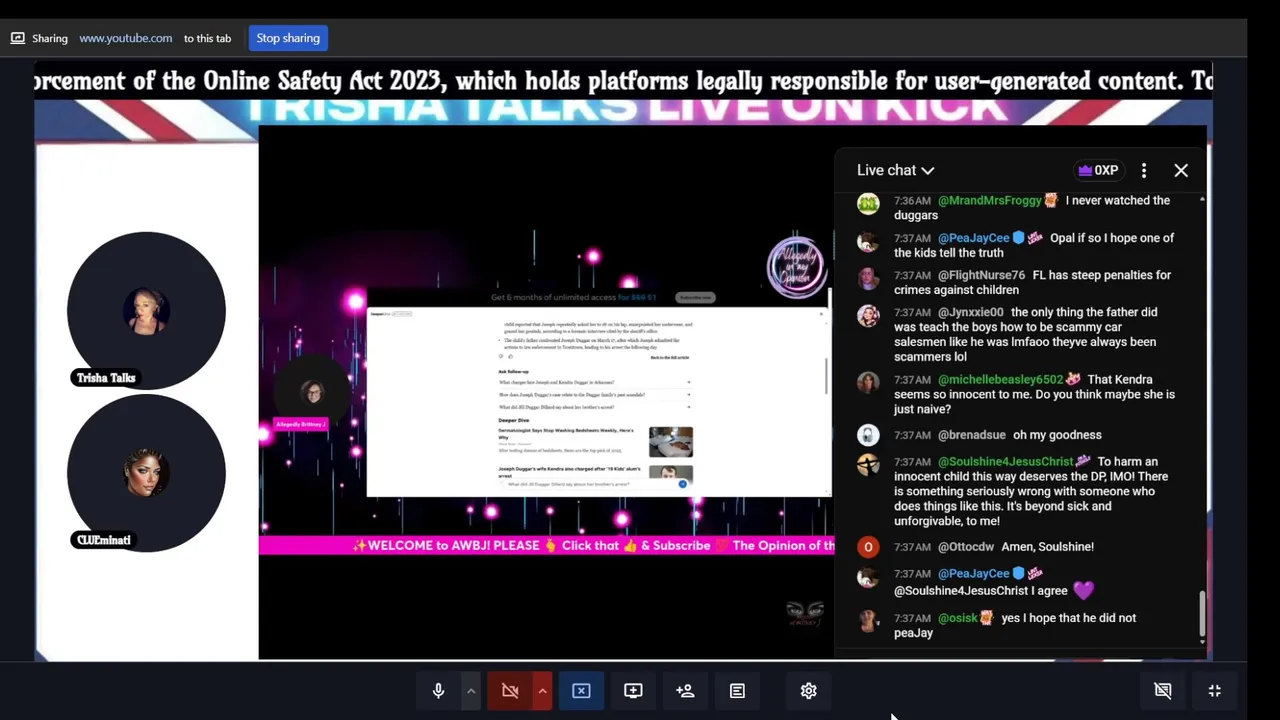This screenshot has width=1280, height=720.
Task: Mute the microphone in the bottom toolbar
Action: pyautogui.click(x=438, y=691)
